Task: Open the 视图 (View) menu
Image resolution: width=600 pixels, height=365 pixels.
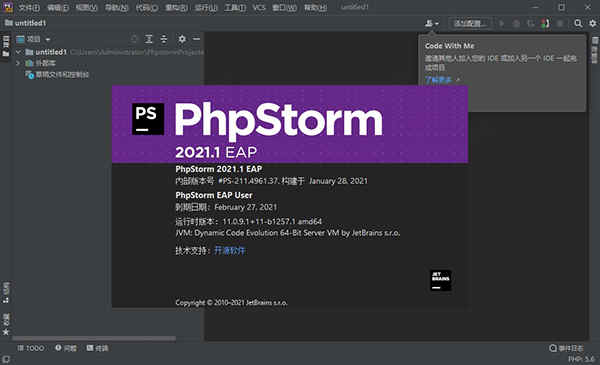Action: [x=86, y=8]
